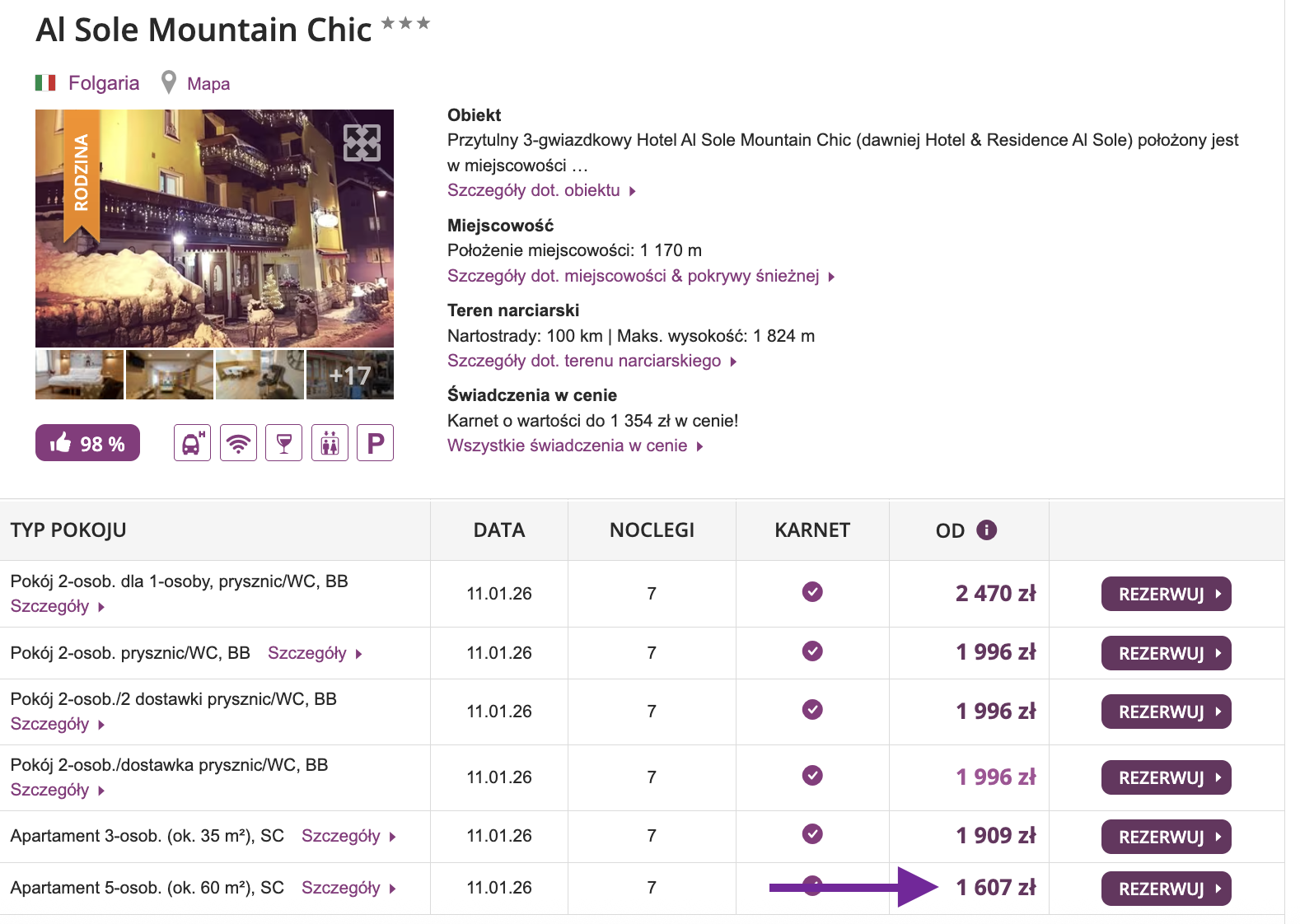Click the Wi-Fi amenity icon
The width and height of the screenshot is (1300, 924).
coord(238,443)
